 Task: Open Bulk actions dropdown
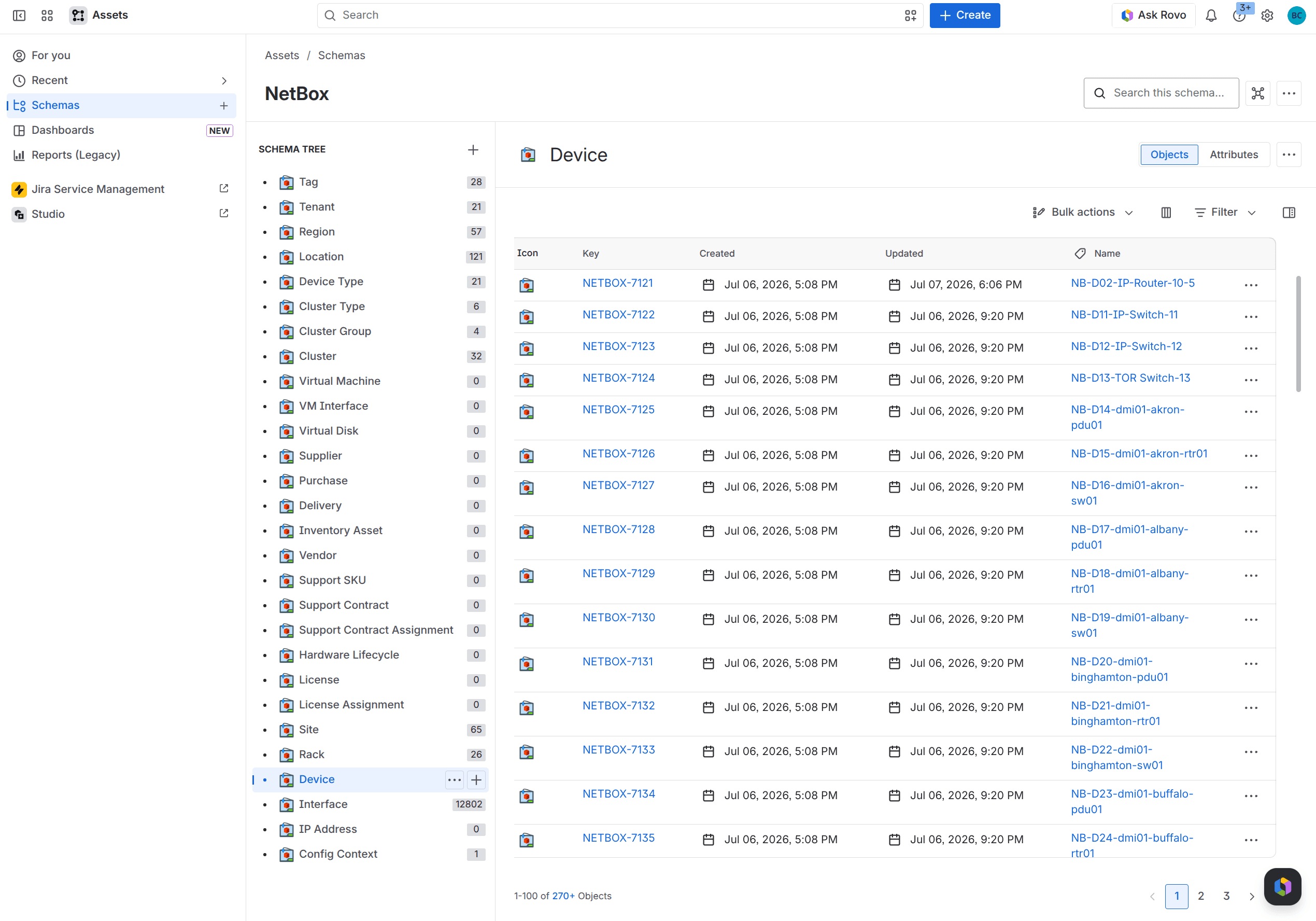pos(1083,213)
